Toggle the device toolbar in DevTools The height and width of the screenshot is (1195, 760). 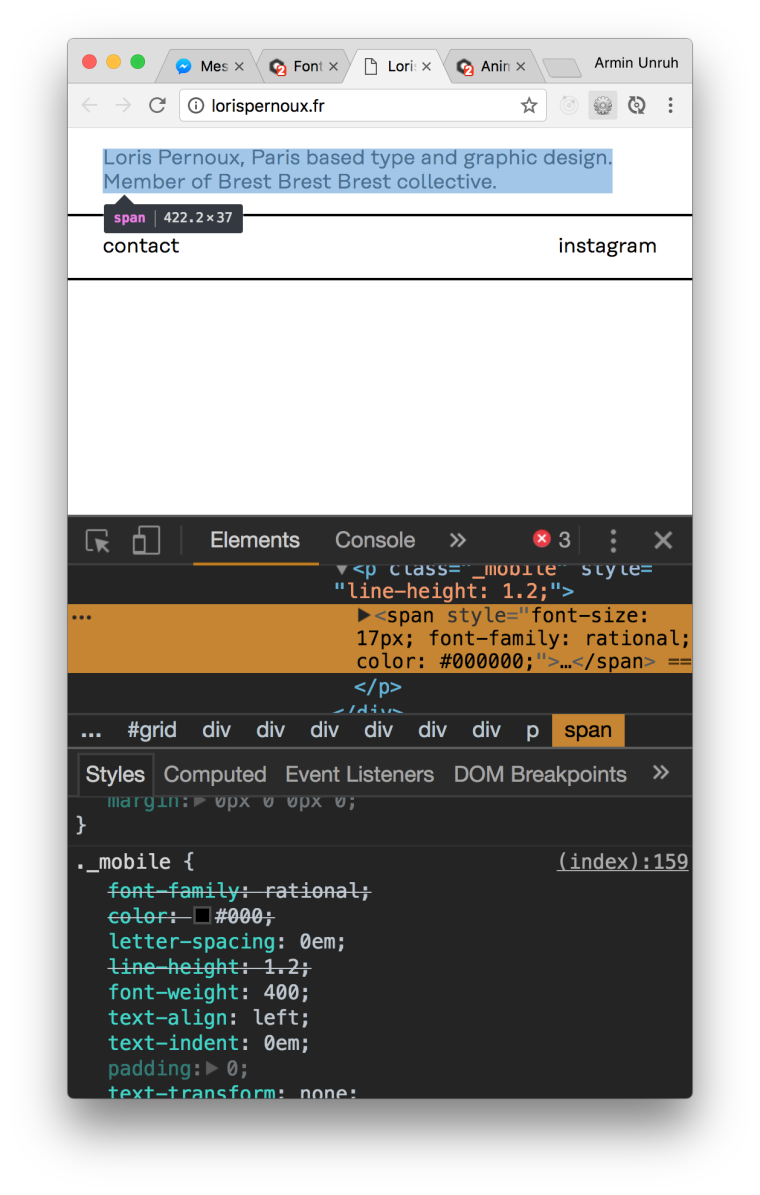(x=146, y=541)
